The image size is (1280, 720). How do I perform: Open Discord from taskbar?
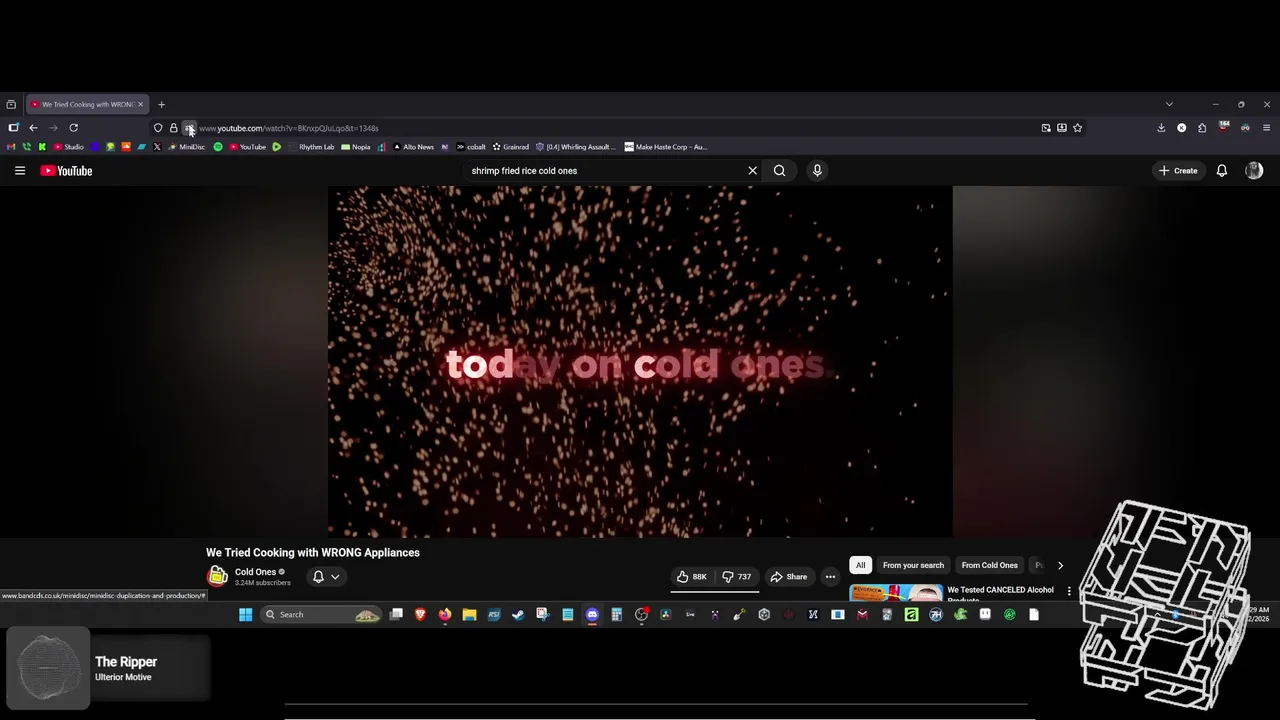[x=592, y=615]
